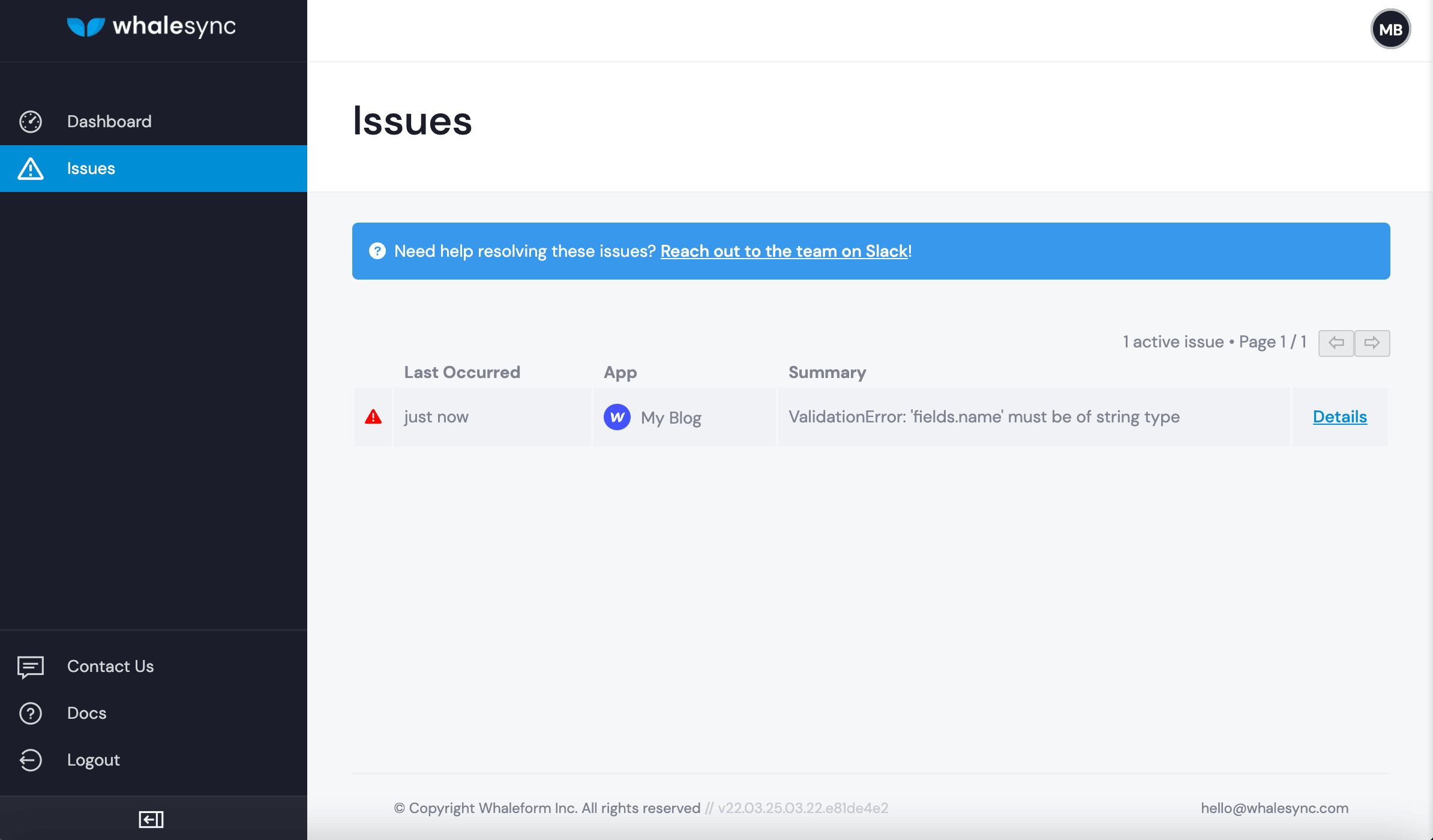Click the red error triangle on the issue row
Screen dimensions: 1433x840
(x=373, y=416)
